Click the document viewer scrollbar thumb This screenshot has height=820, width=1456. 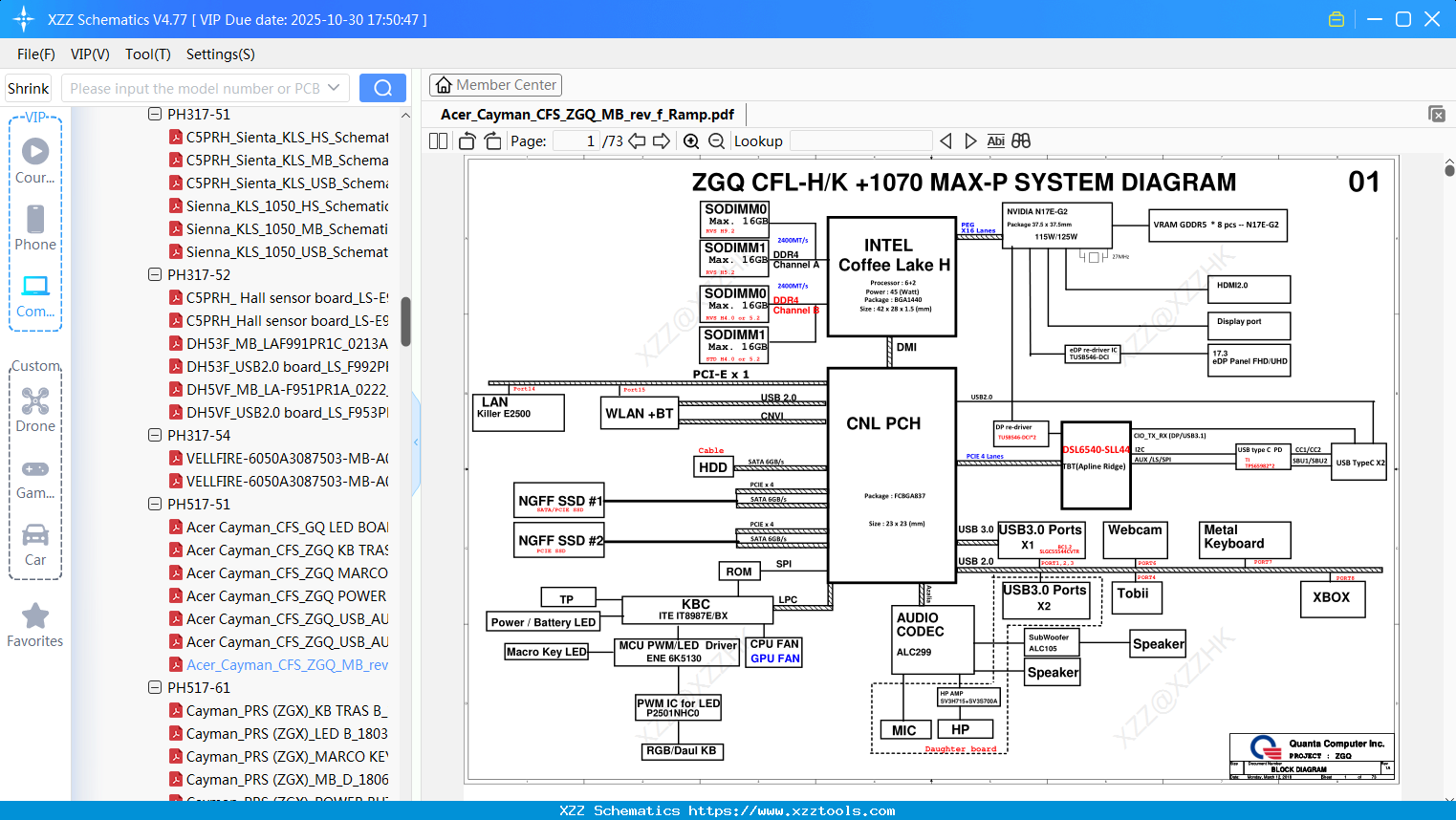tap(1449, 170)
